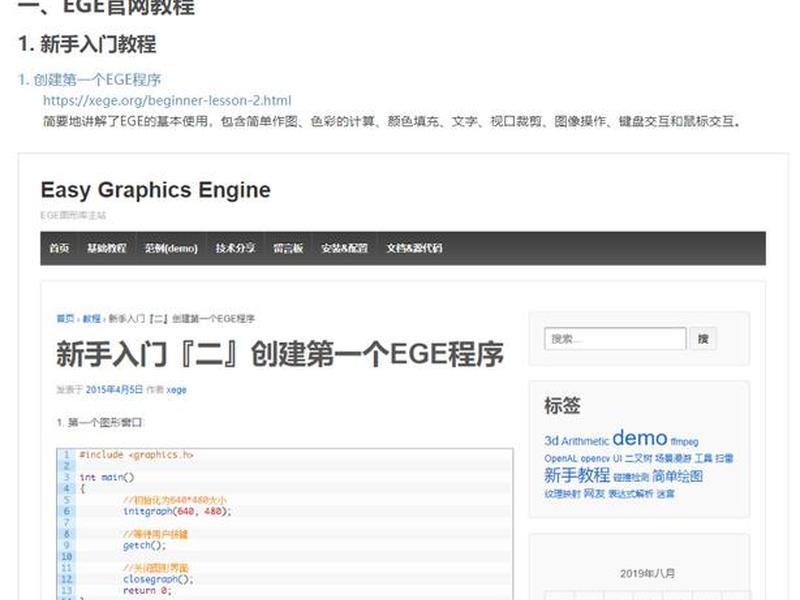Click the 1. 第一个图形窗口 section text

(x=99, y=422)
